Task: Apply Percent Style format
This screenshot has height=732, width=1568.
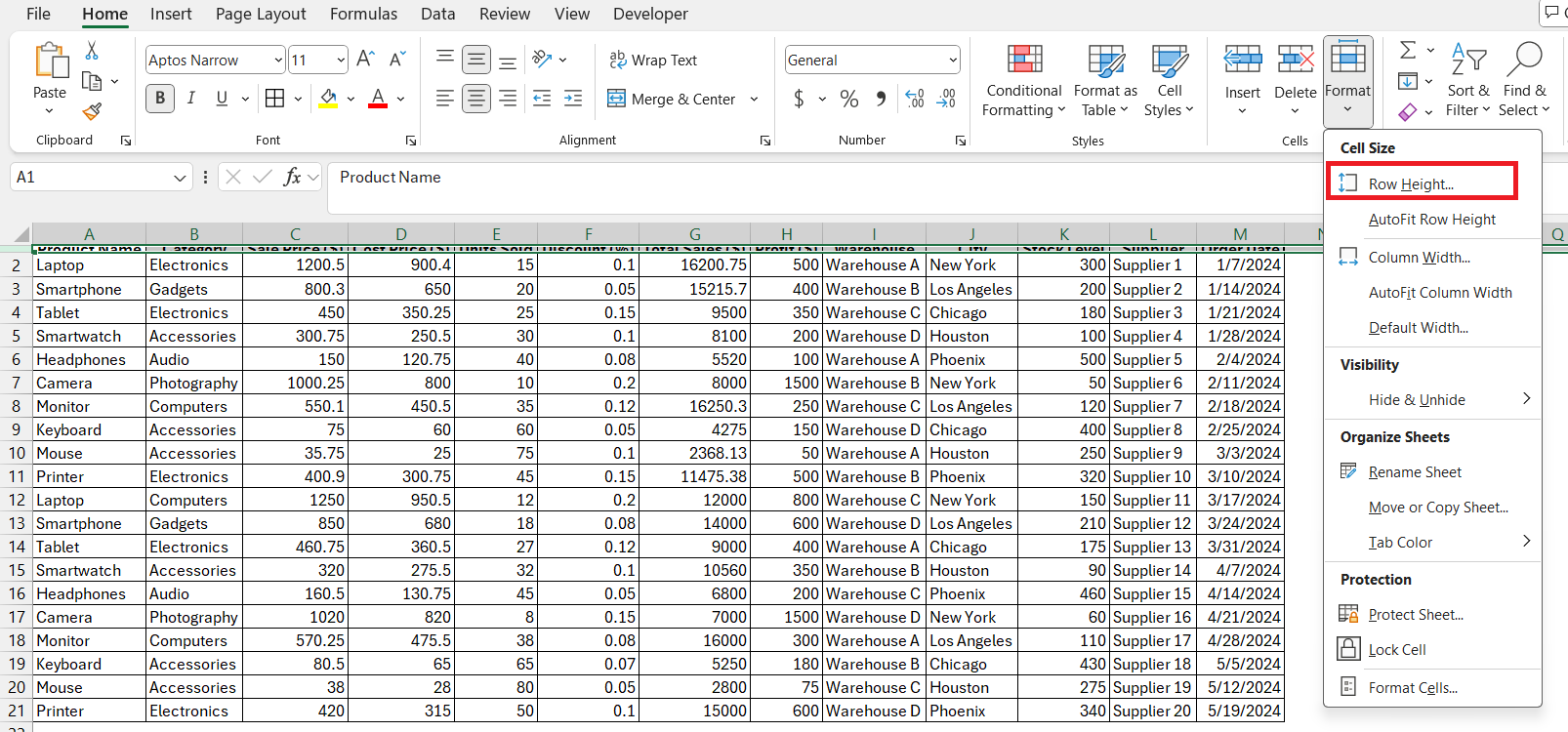Action: (x=849, y=99)
